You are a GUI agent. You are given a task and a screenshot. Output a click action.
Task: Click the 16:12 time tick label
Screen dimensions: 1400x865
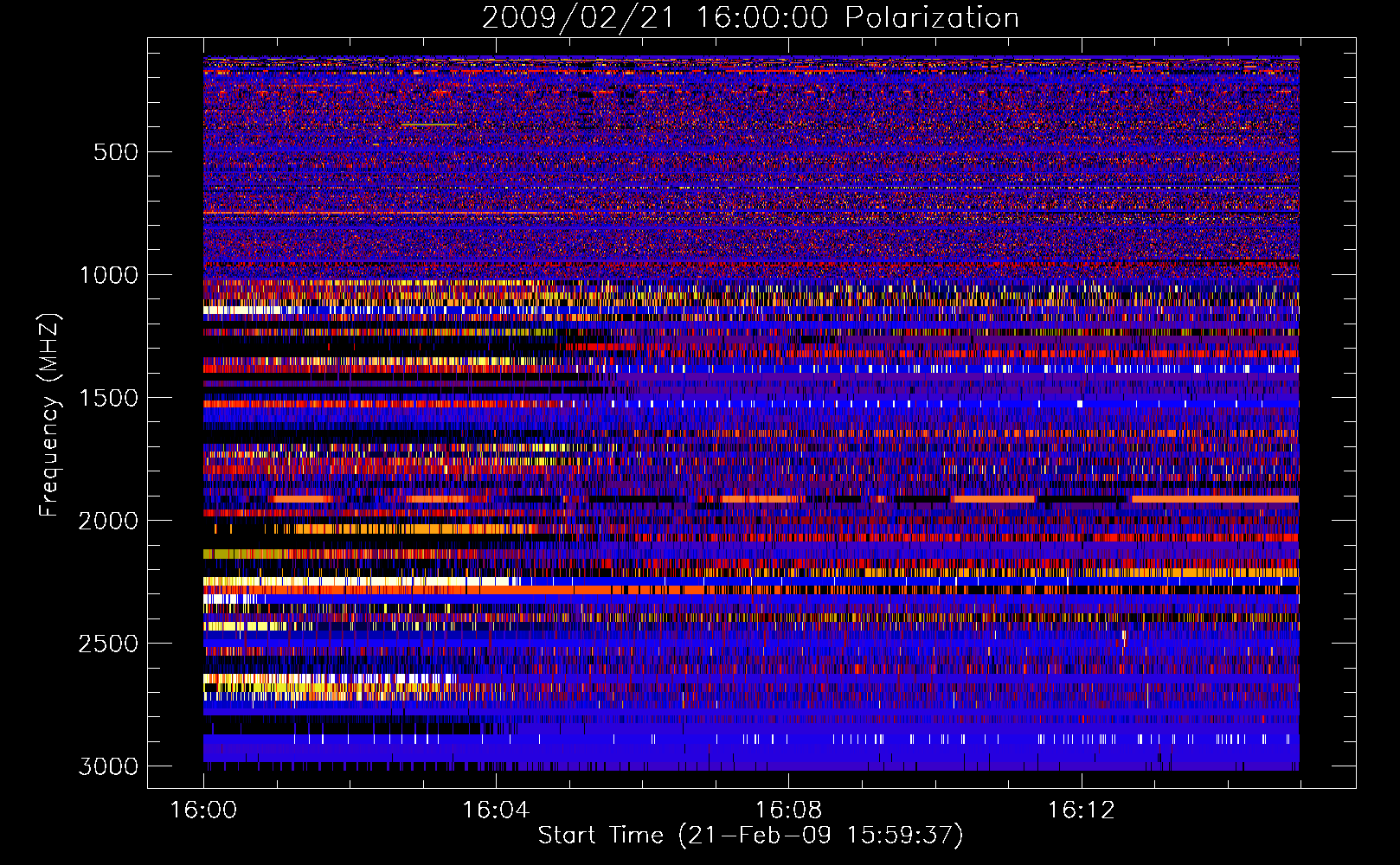1081,811
